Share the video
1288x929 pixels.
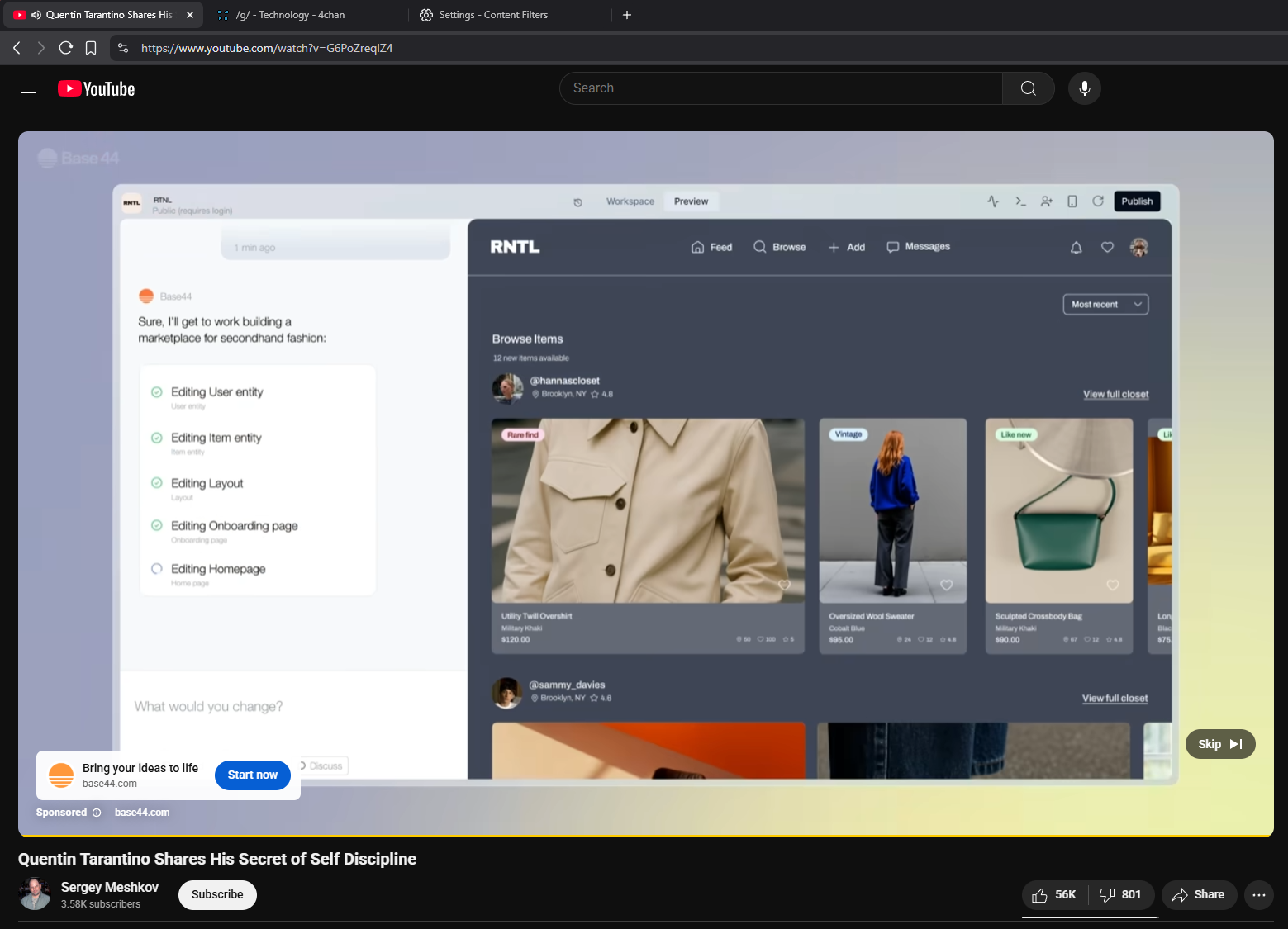click(1199, 895)
